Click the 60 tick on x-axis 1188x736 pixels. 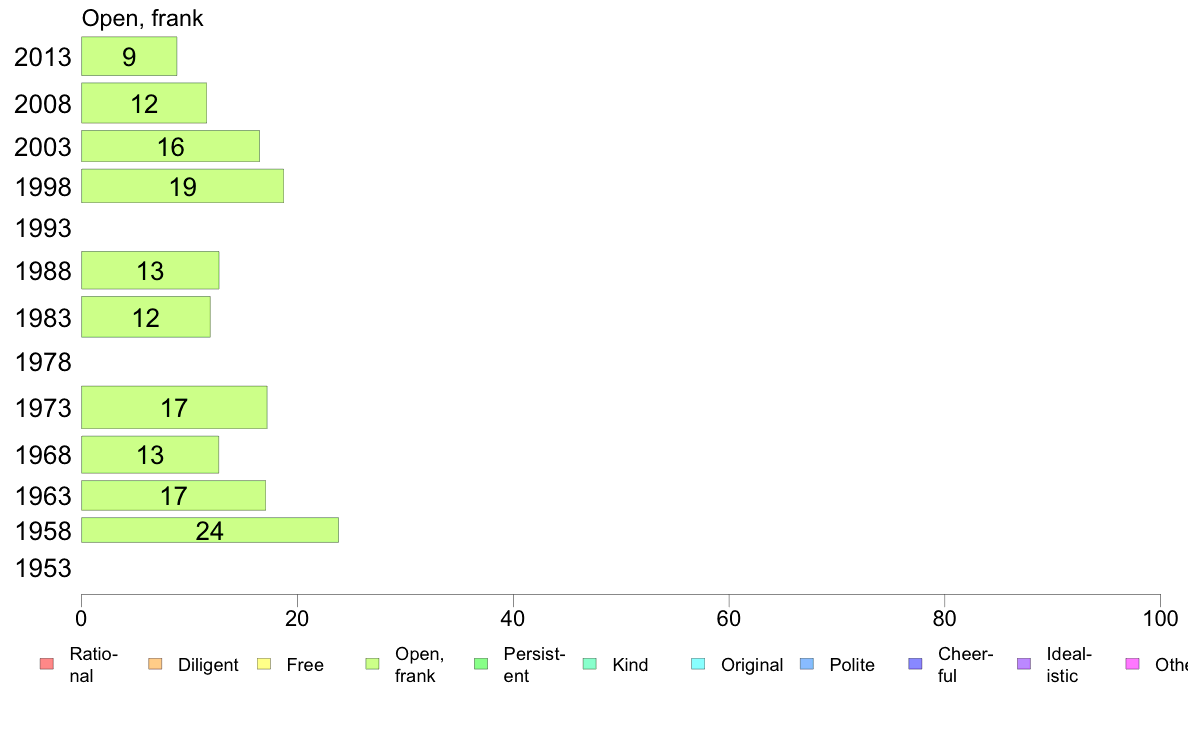(x=728, y=619)
